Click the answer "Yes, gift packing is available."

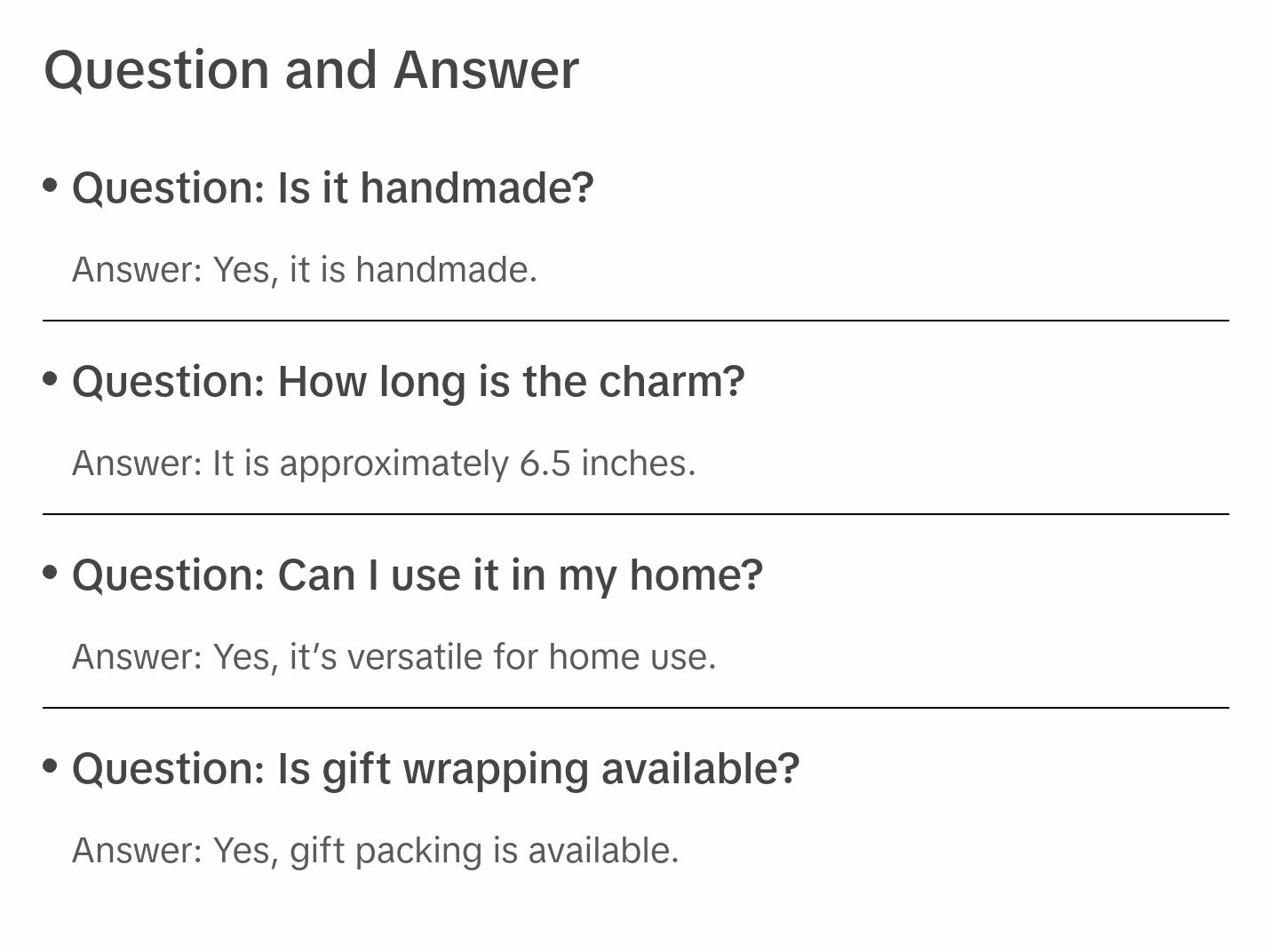click(x=375, y=851)
